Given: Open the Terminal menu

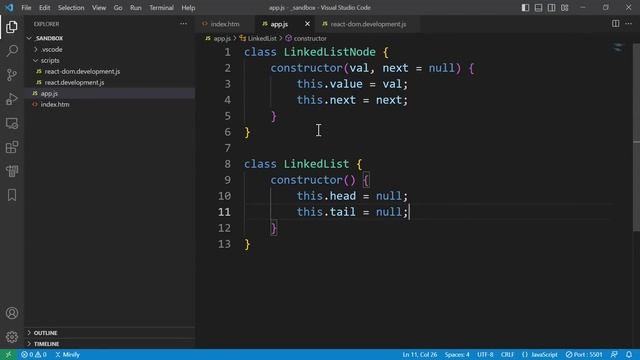Looking at the screenshot, I should coord(161,8).
